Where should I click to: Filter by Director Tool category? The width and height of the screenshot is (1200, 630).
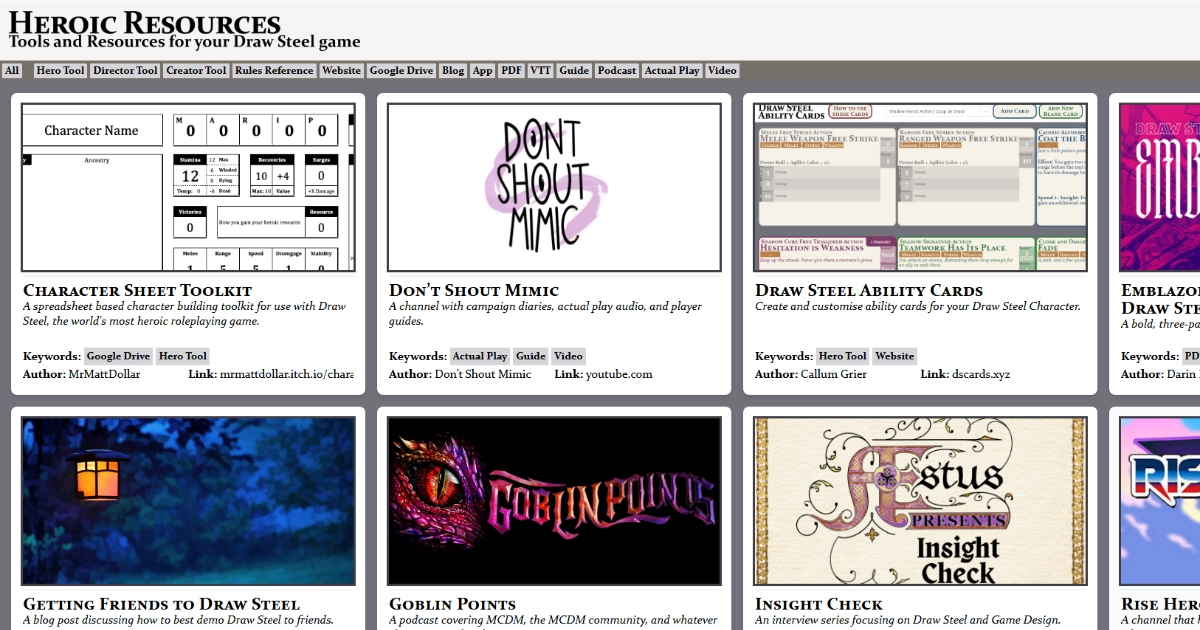tap(125, 71)
